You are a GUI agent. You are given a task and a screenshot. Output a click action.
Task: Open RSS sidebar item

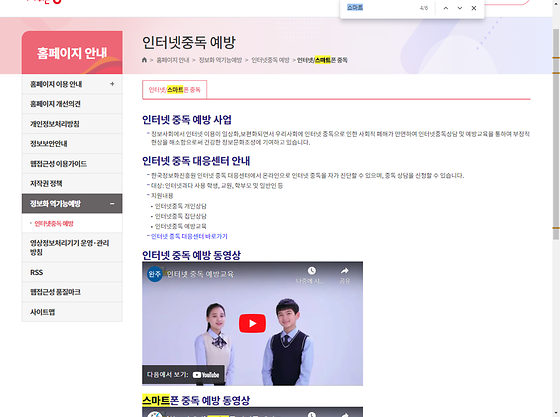(x=72, y=272)
